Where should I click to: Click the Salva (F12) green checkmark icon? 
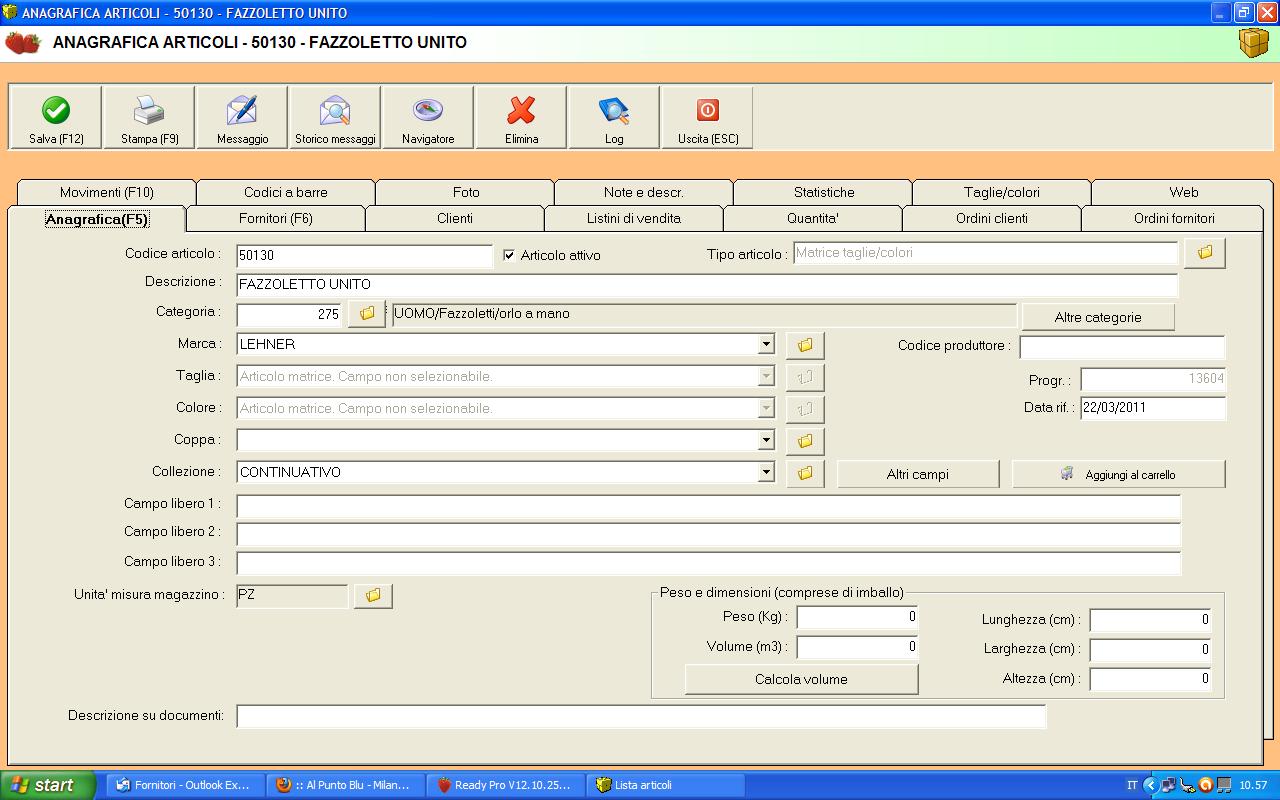pyautogui.click(x=56, y=111)
